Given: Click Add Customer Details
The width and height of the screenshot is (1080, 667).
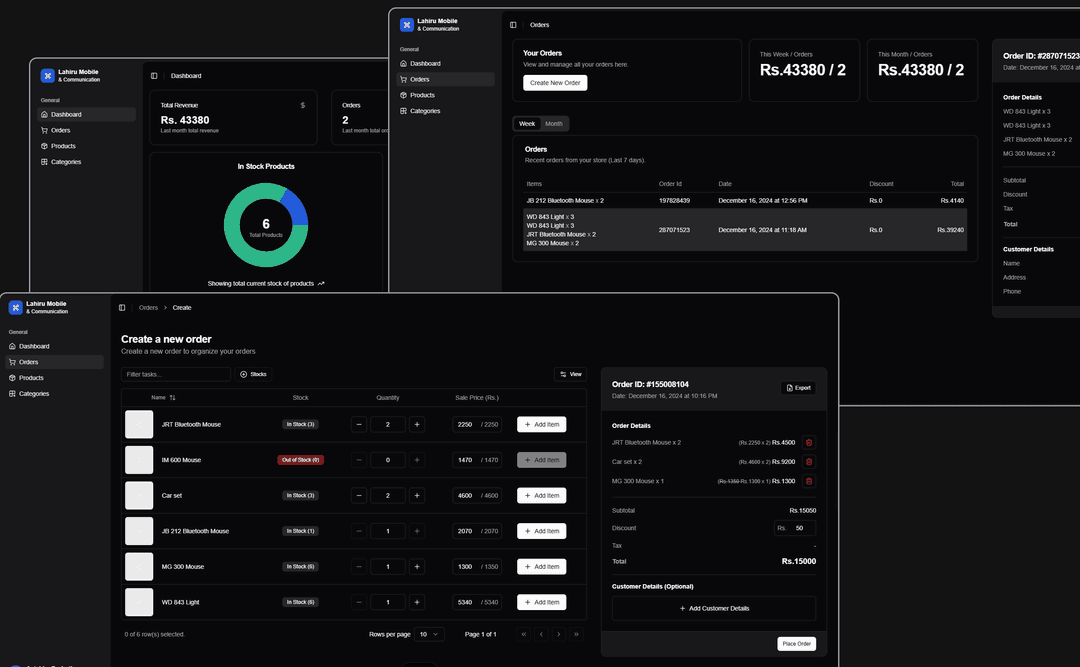Looking at the screenshot, I should click(714, 608).
